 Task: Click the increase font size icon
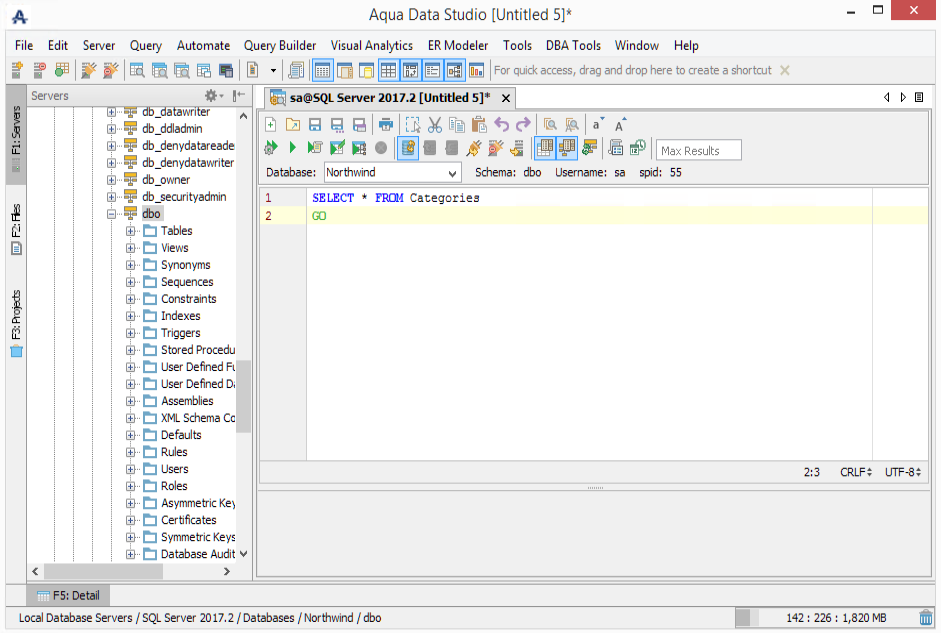click(621, 125)
